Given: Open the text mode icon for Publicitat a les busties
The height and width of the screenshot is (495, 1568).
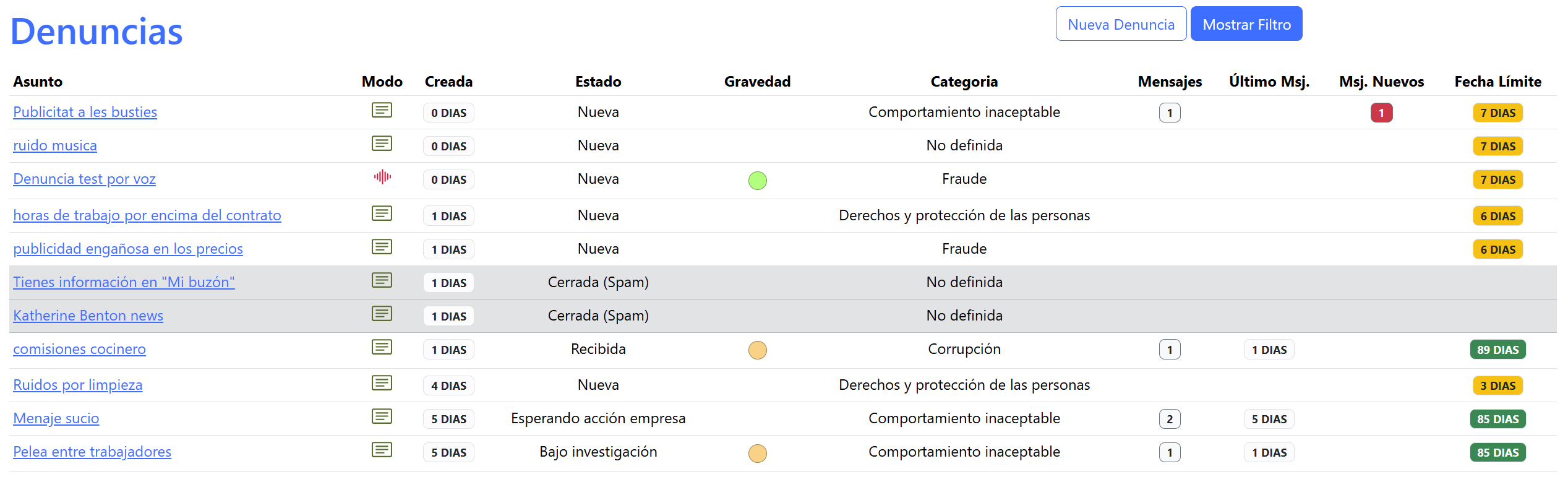Looking at the screenshot, I should point(382,110).
